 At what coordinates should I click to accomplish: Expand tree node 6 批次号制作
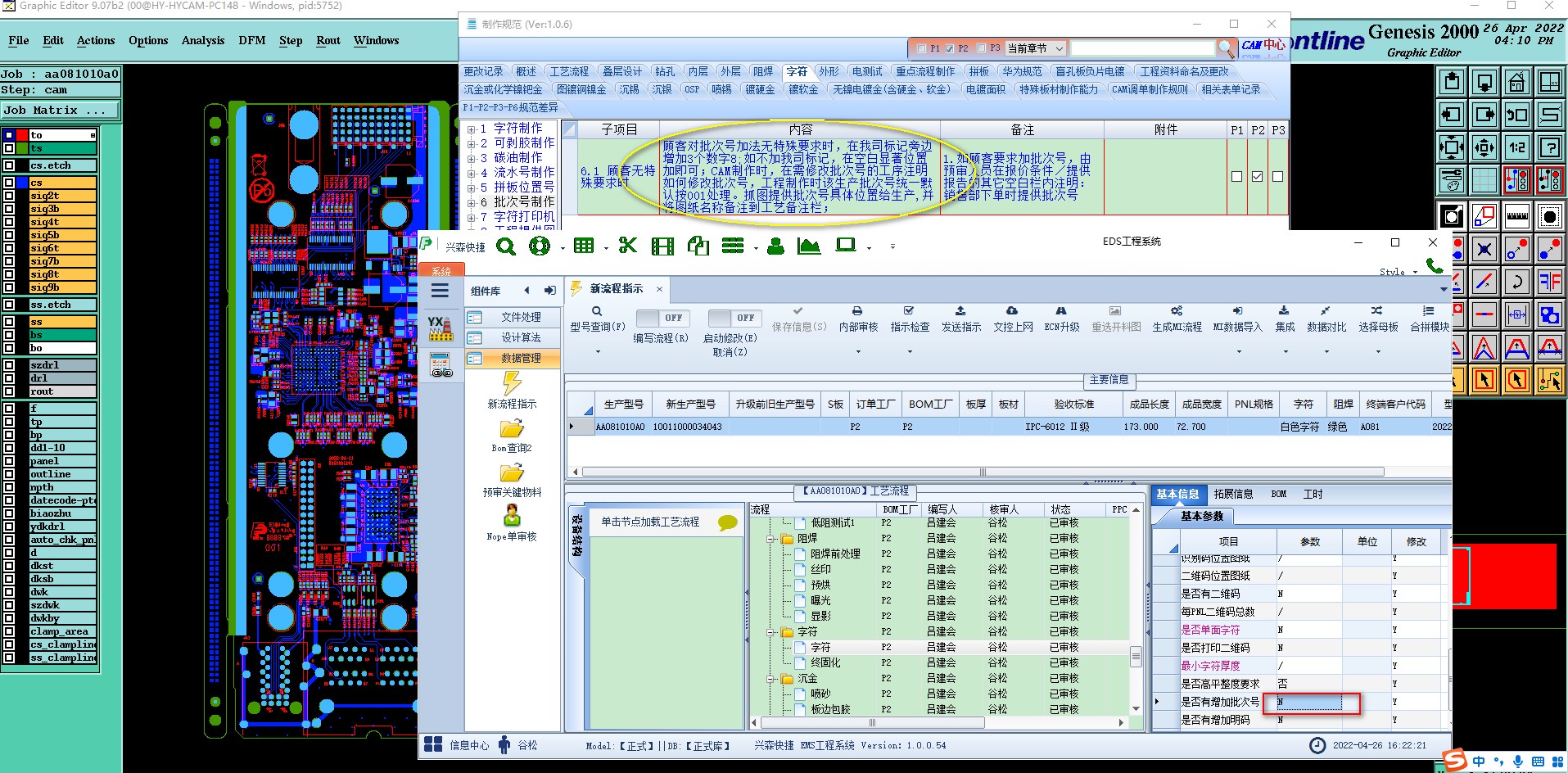coord(472,203)
